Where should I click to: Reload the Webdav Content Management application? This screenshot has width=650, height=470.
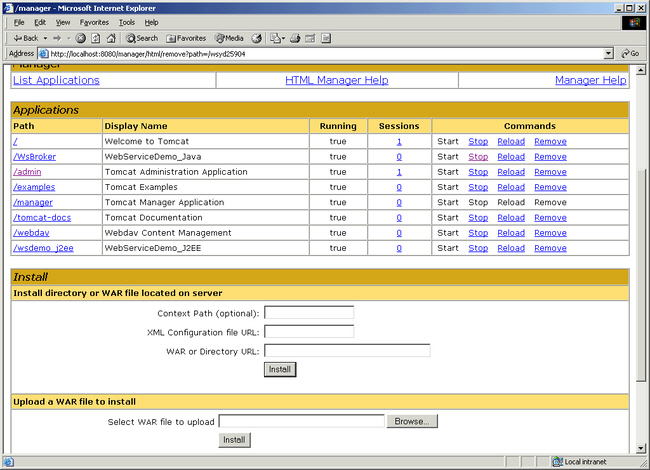click(x=511, y=233)
